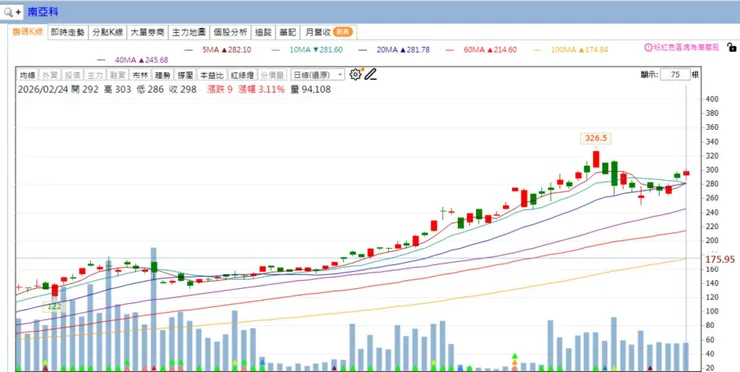Click the 40MA legend entry

142,60
